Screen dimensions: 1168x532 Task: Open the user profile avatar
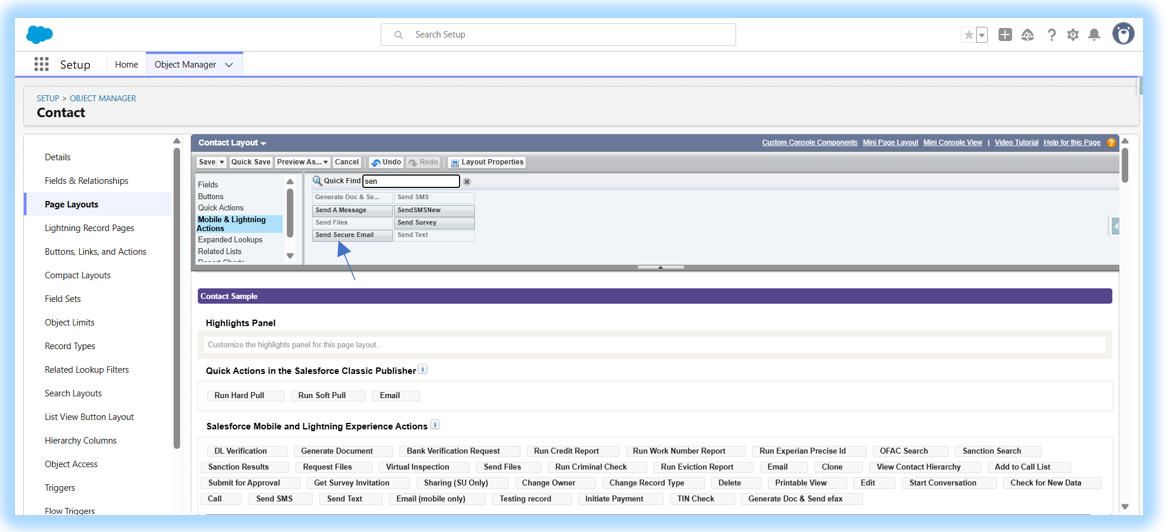click(x=1123, y=34)
